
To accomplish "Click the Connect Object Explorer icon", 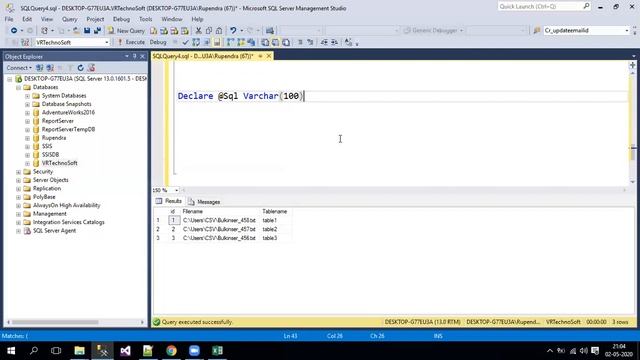I will click(x=39, y=68).
